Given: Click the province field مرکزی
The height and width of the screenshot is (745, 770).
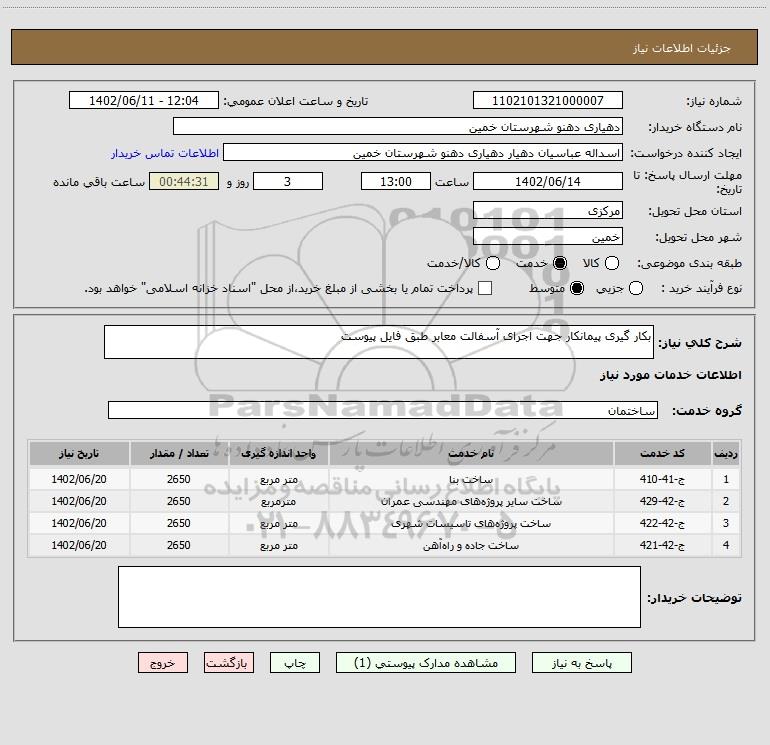Looking at the screenshot, I should point(548,211).
